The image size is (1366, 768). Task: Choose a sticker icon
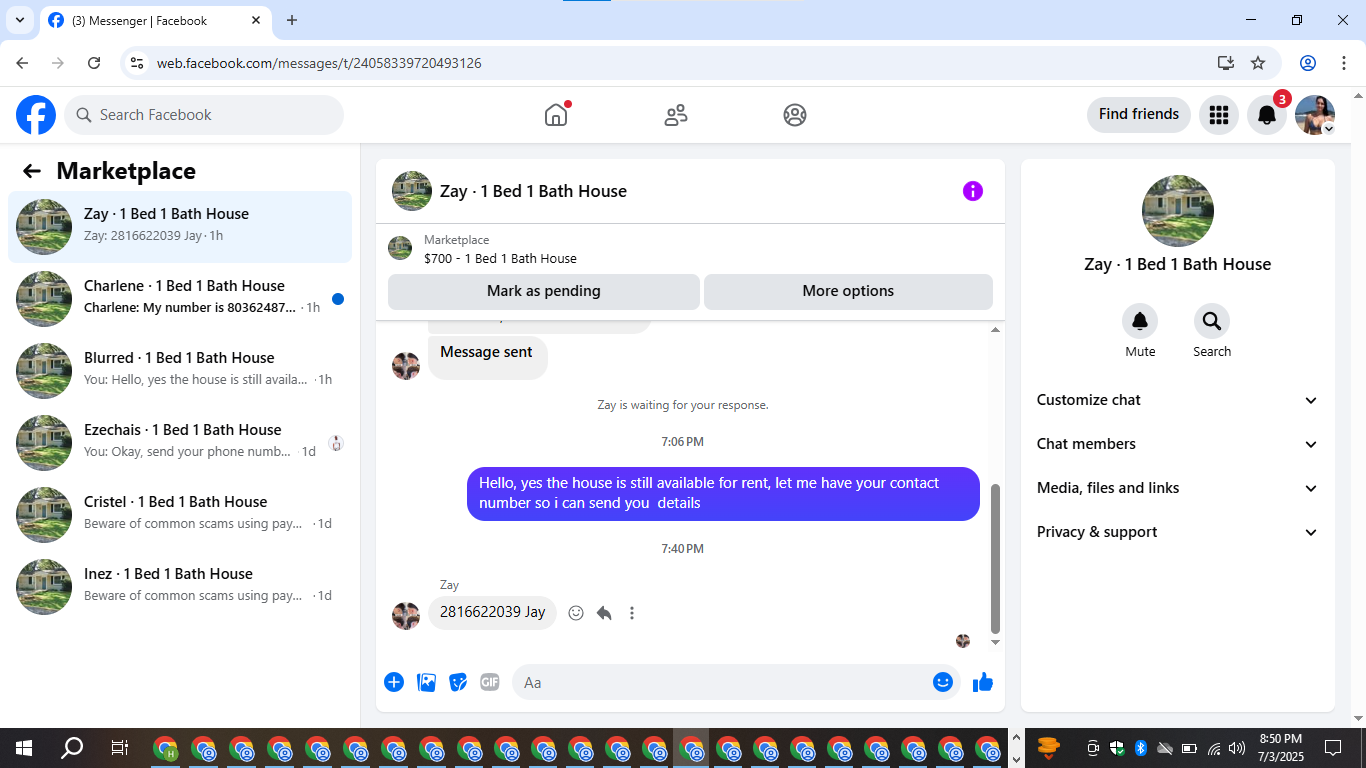458,682
